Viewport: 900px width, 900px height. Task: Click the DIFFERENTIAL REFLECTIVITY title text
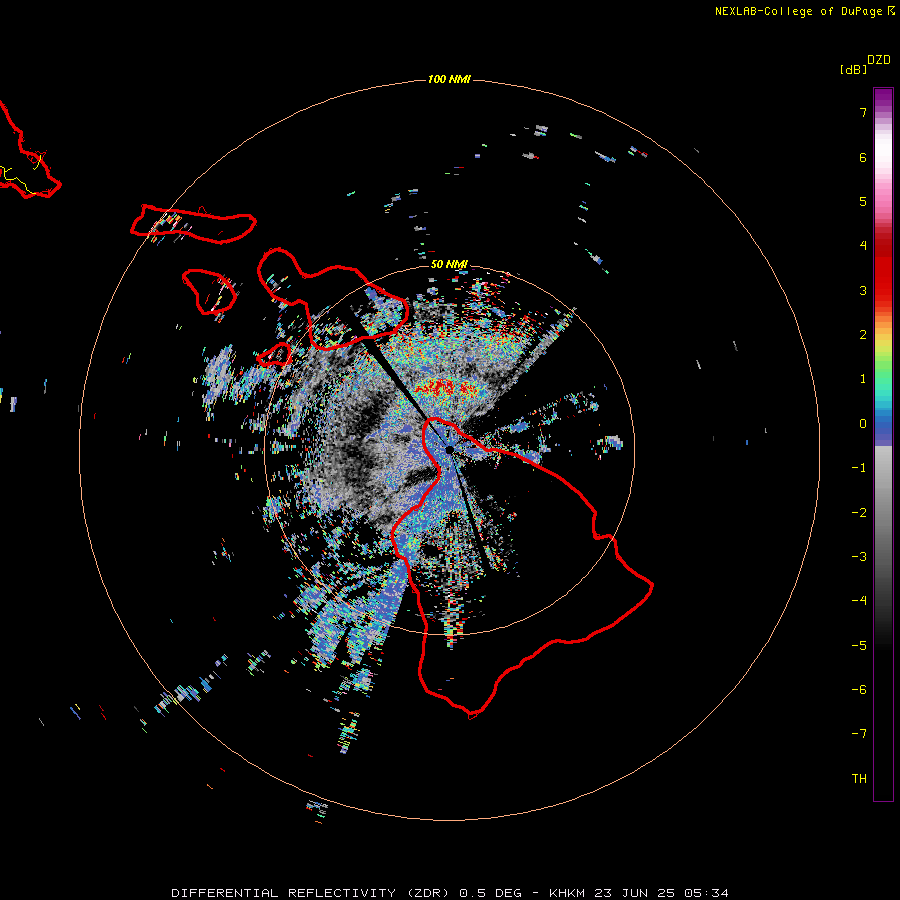(284, 893)
